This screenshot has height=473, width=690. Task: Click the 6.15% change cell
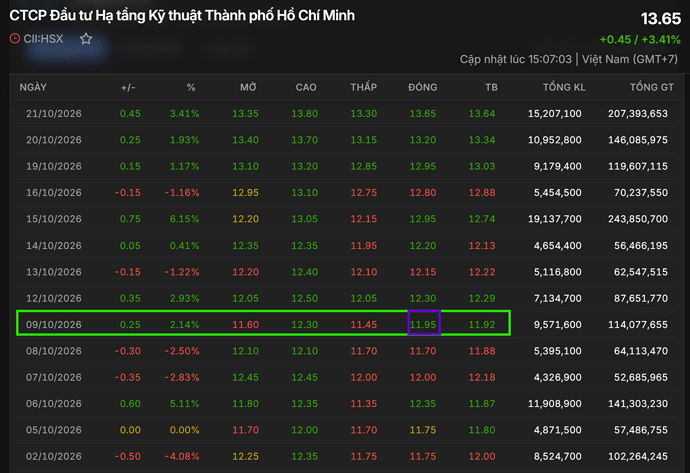184,219
